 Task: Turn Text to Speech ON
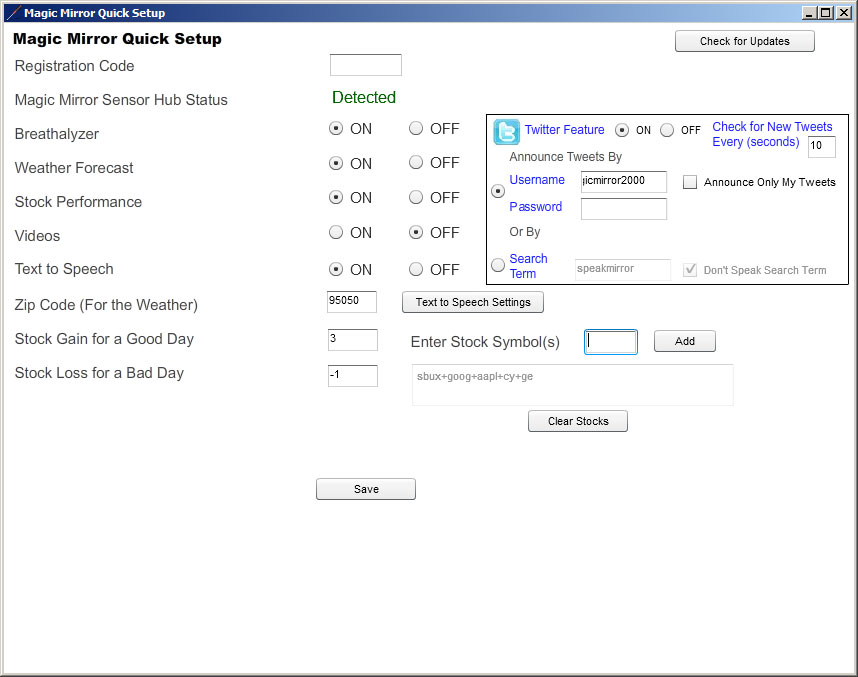pos(335,269)
